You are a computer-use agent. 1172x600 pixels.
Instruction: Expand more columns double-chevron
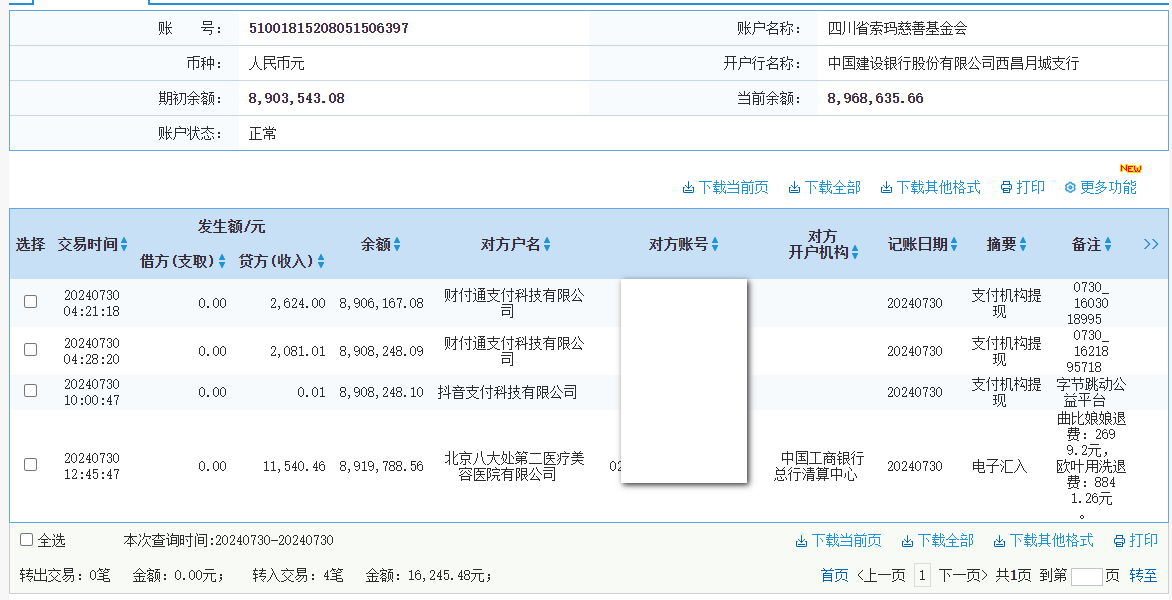click(1151, 244)
